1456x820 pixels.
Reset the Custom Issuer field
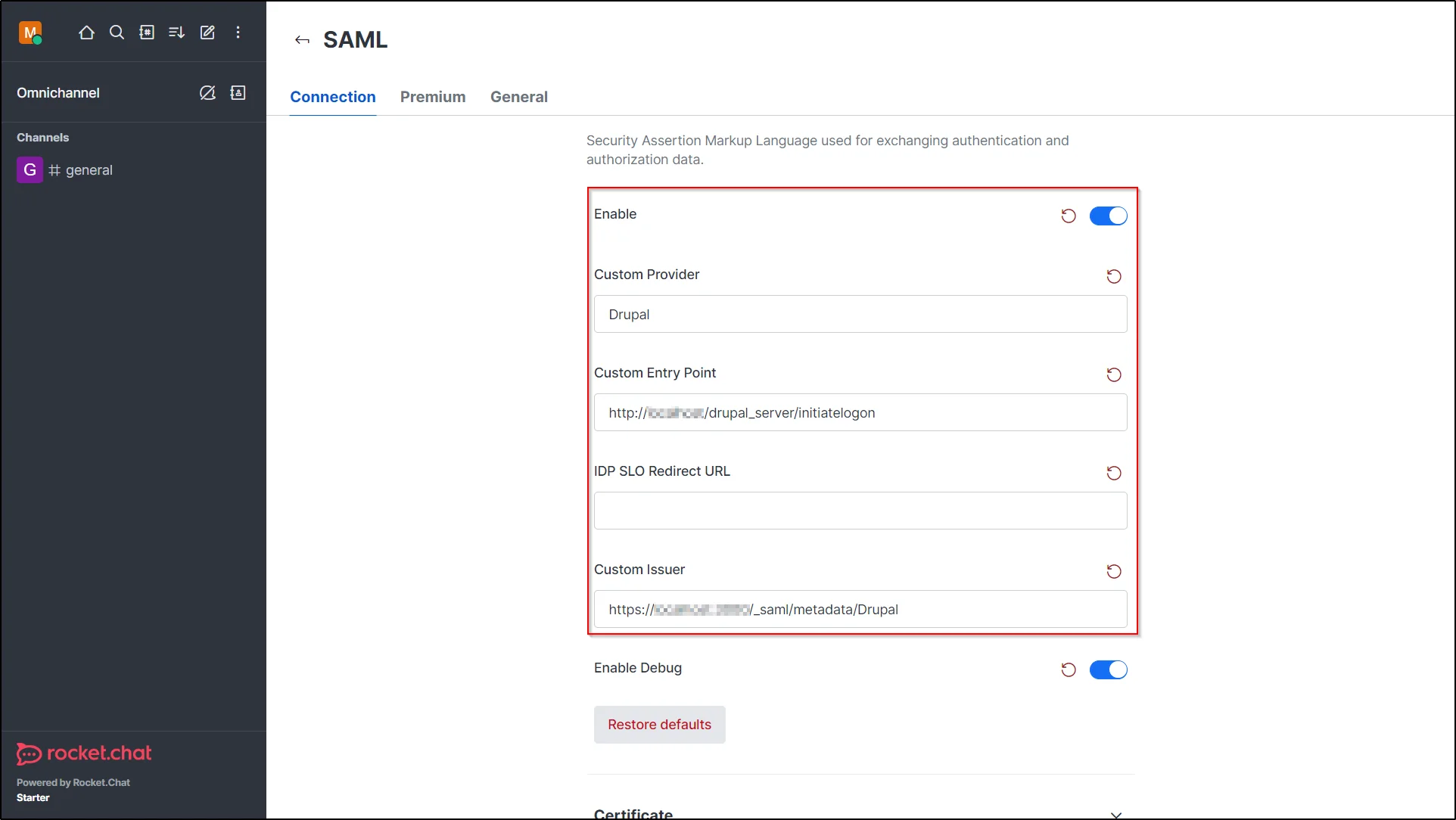(x=1114, y=572)
